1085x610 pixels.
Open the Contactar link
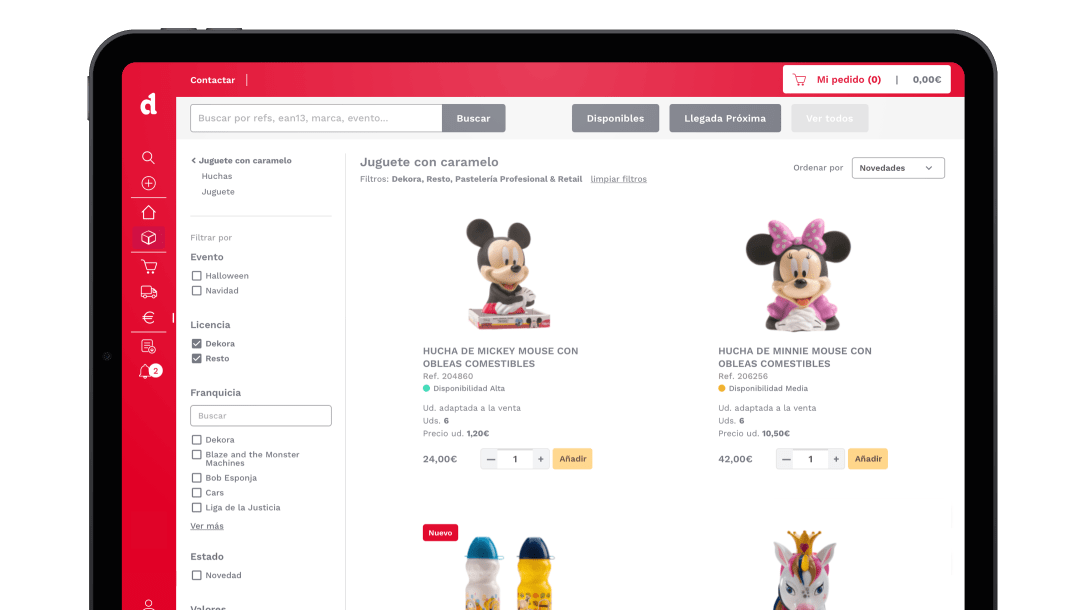pos(212,80)
